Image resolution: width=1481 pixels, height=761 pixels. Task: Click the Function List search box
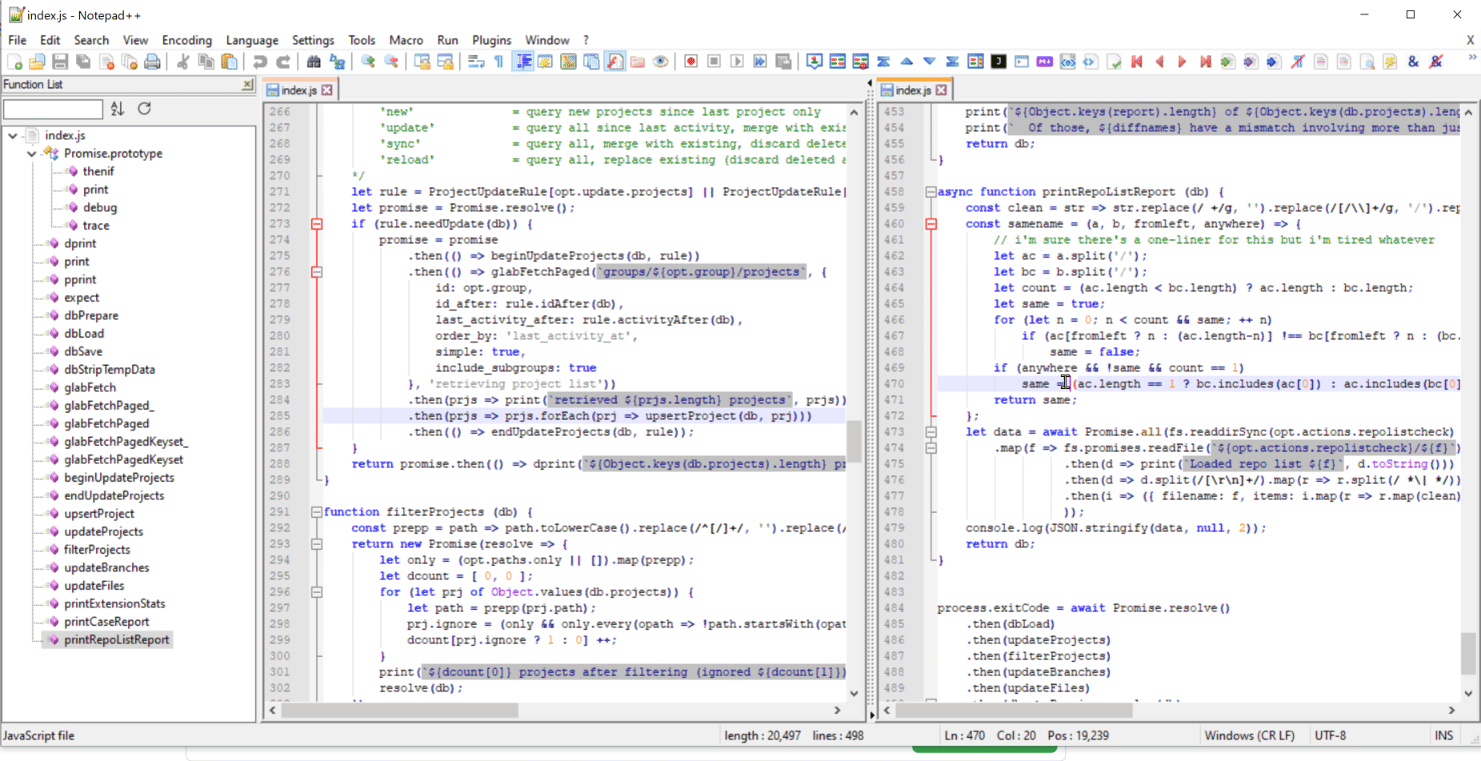click(x=53, y=108)
